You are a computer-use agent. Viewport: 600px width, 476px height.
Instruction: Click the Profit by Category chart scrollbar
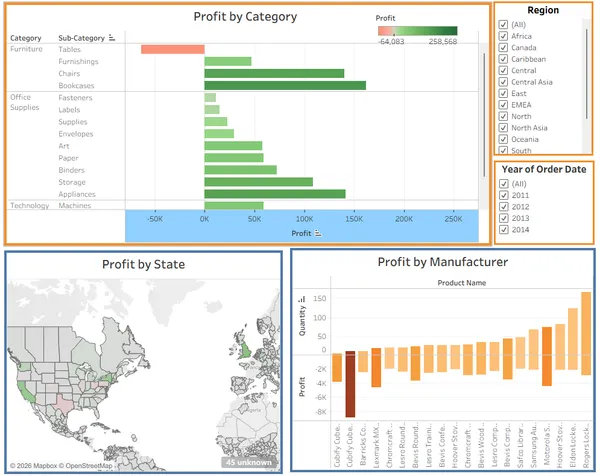(484, 114)
